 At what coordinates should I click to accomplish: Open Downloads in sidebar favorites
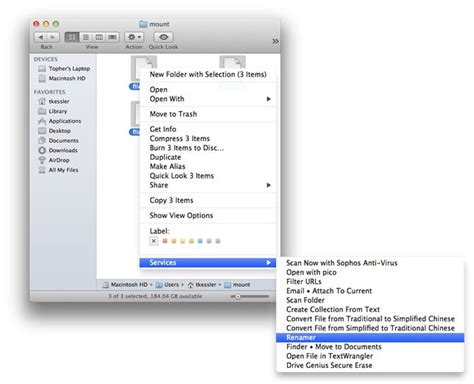coord(58,150)
